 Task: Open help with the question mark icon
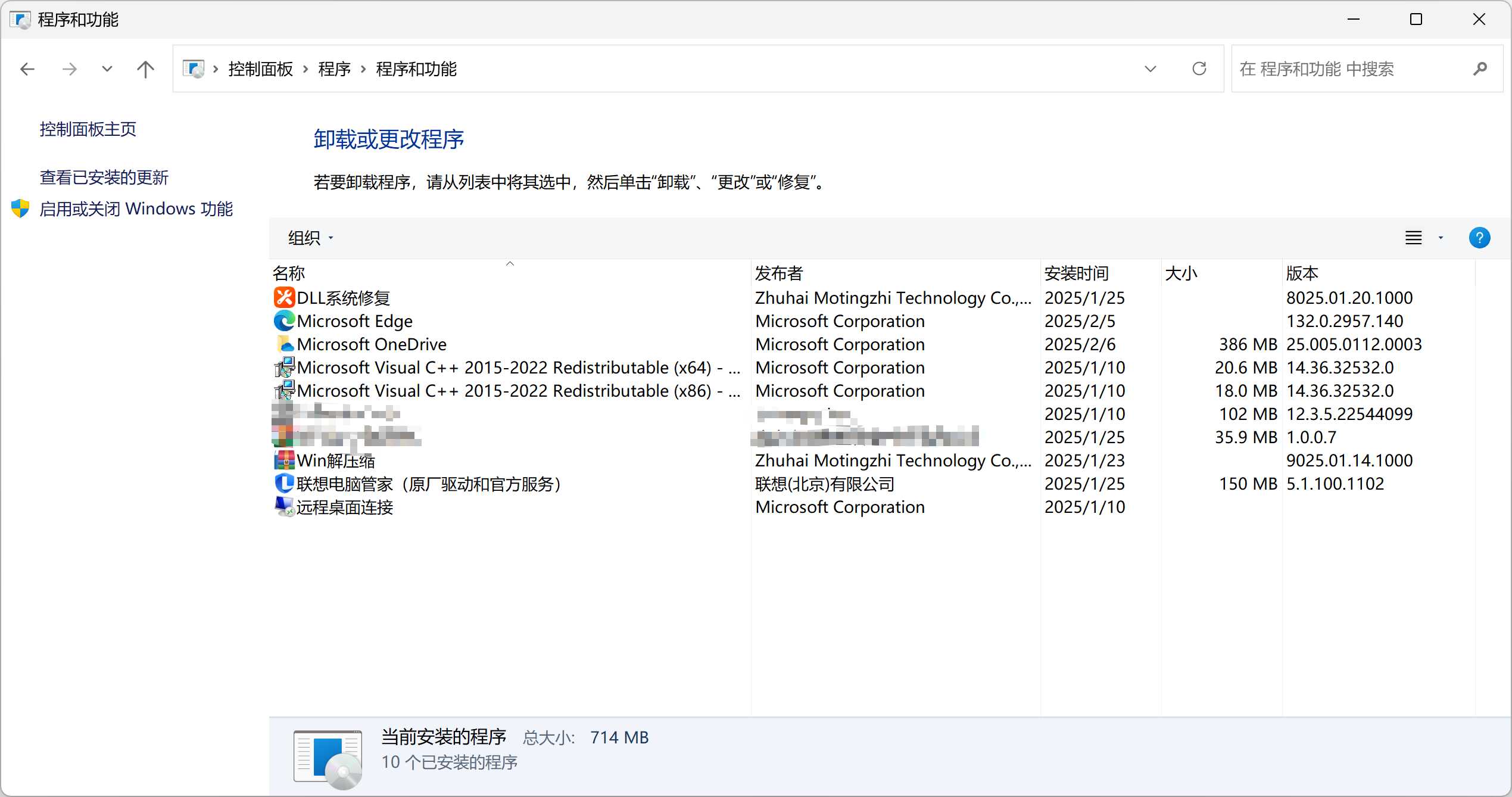(x=1479, y=238)
